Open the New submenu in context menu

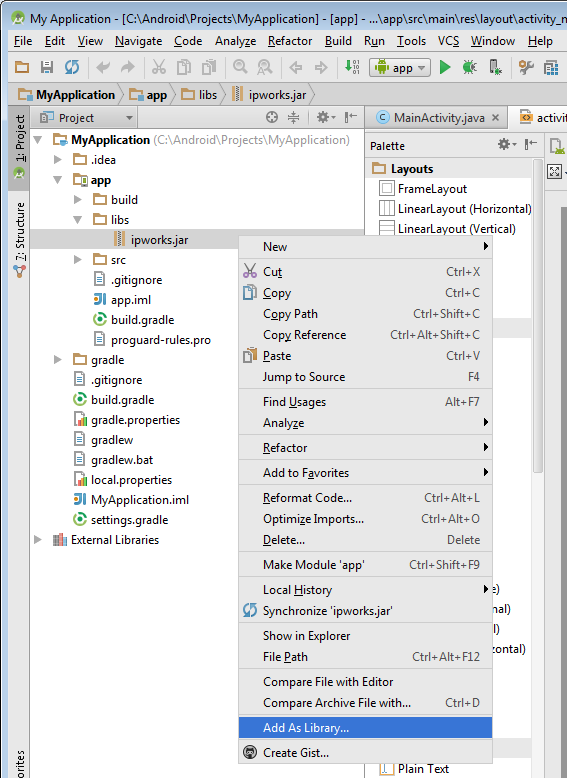point(366,247)
